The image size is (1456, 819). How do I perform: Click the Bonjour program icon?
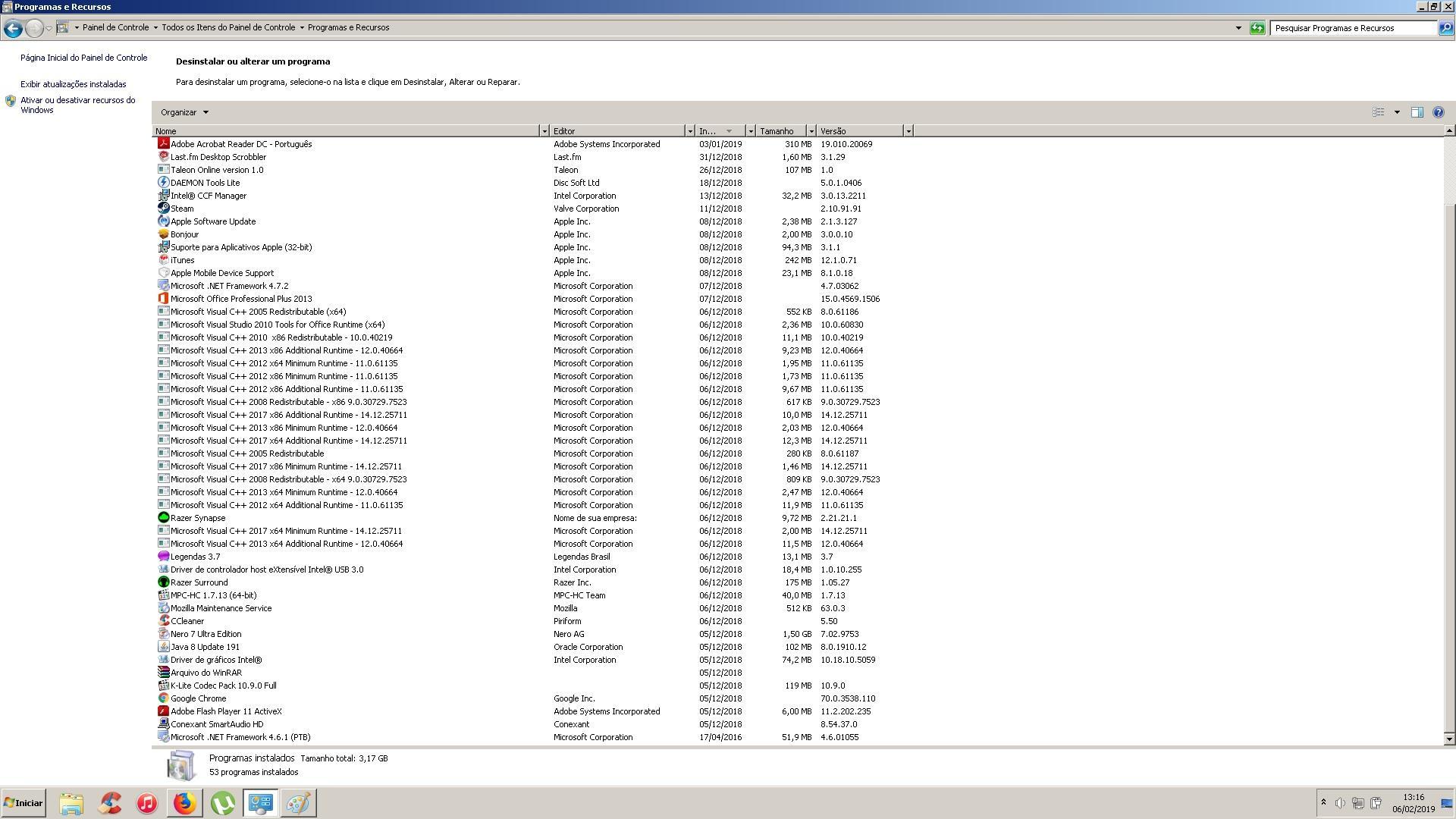coord(163,234)
